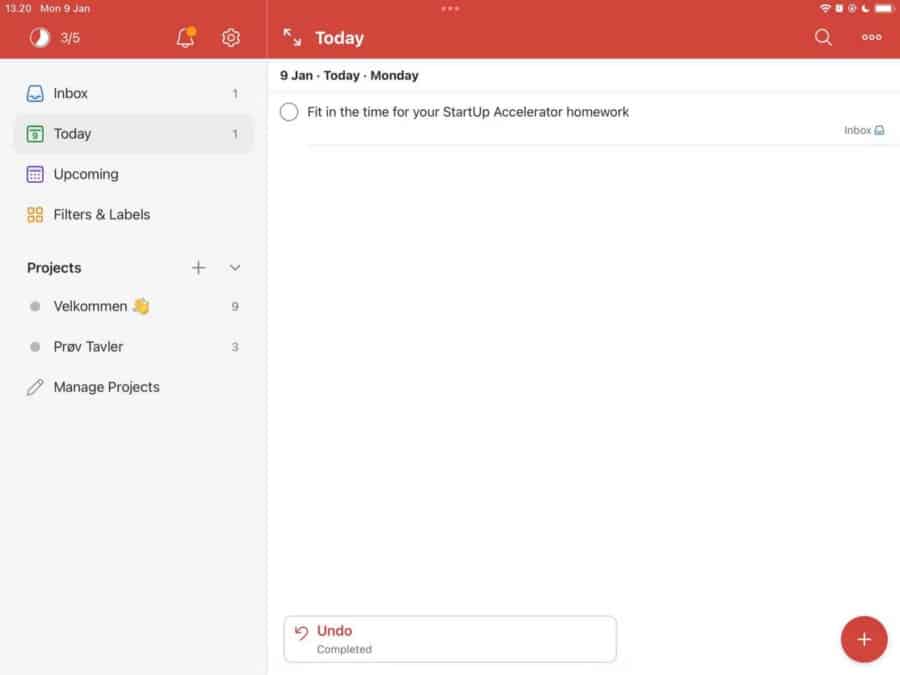Complete the StartUp Accelerator homework task
Viewport: 900px width, 675px height.
pyautogui.click(x=289, y=112)
